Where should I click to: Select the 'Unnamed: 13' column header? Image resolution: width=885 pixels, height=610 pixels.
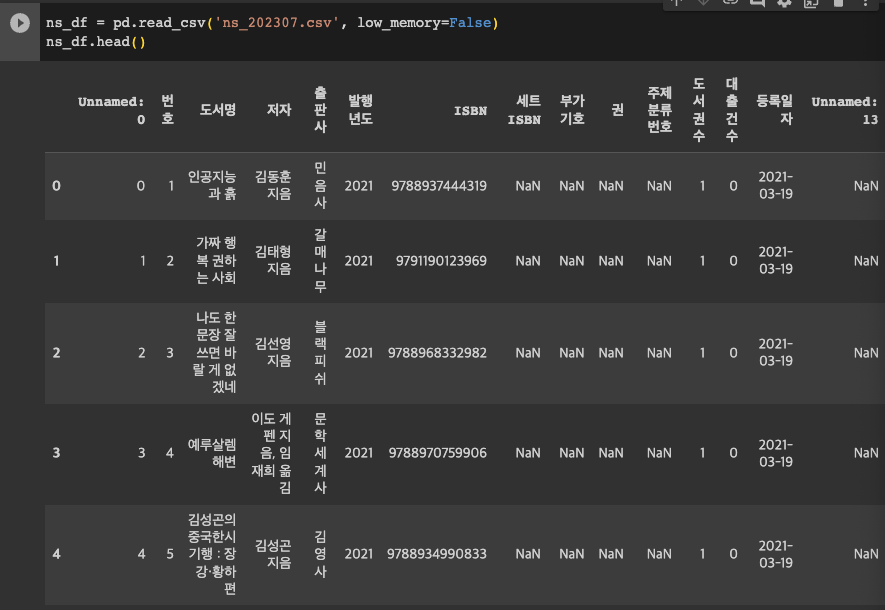844,110
